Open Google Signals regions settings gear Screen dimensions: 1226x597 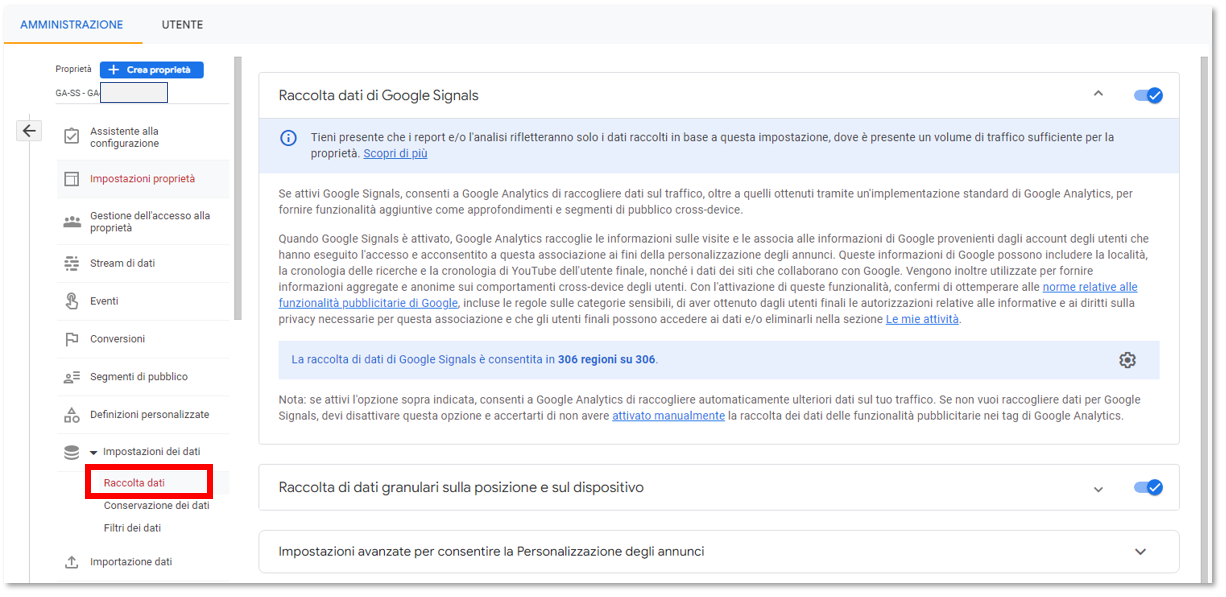1128,360
